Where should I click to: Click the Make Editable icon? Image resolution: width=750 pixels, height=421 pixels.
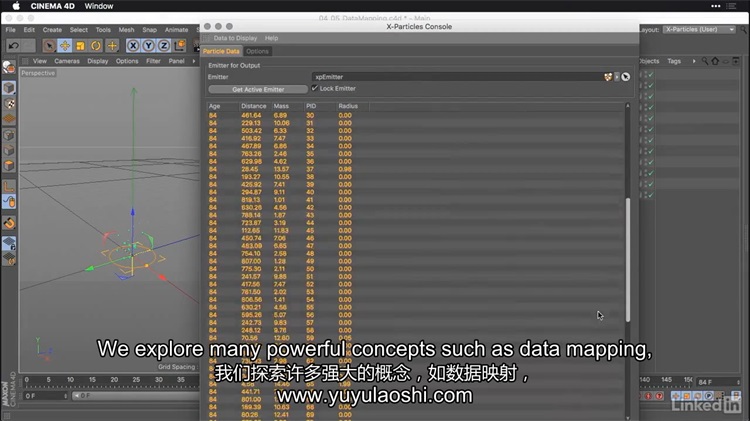[x=9, y=67]
